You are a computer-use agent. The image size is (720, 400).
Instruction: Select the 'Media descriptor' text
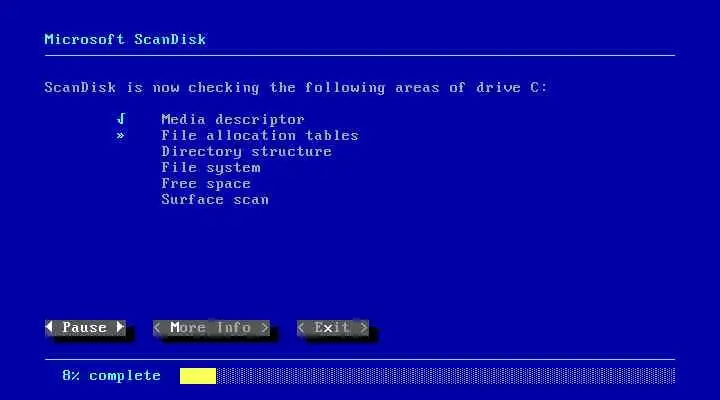point(233,119)
